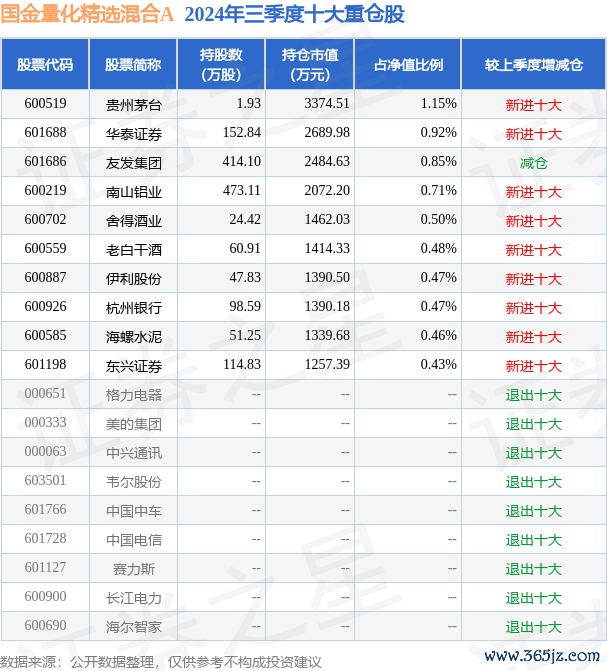Viewport: 607px width, 671px height.
Task: Select stock name 中兴通讯
Action: [134, 453]
